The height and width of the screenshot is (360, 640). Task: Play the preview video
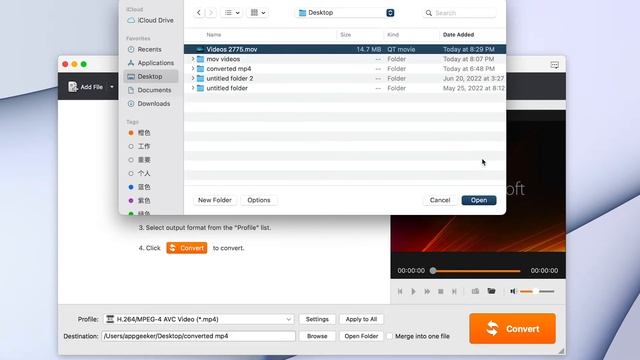click(413, 291)
